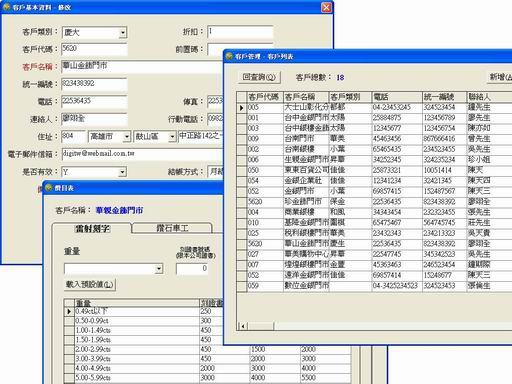The image size is (512, 384).
Task: Click the 電話 column header in list
Action: tap(397, 97)
